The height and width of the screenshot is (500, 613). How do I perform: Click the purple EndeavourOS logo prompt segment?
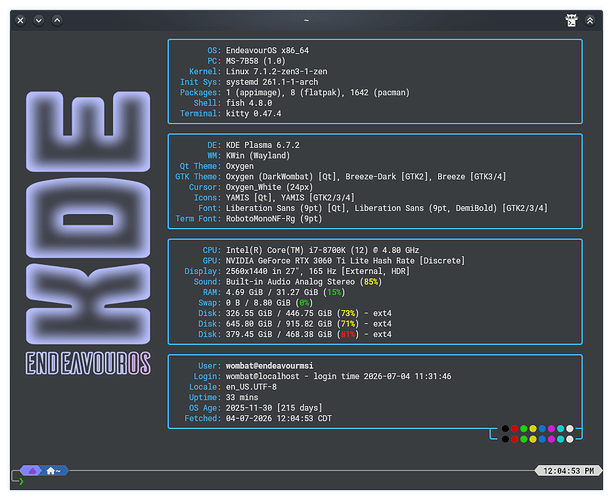(32, 471)
